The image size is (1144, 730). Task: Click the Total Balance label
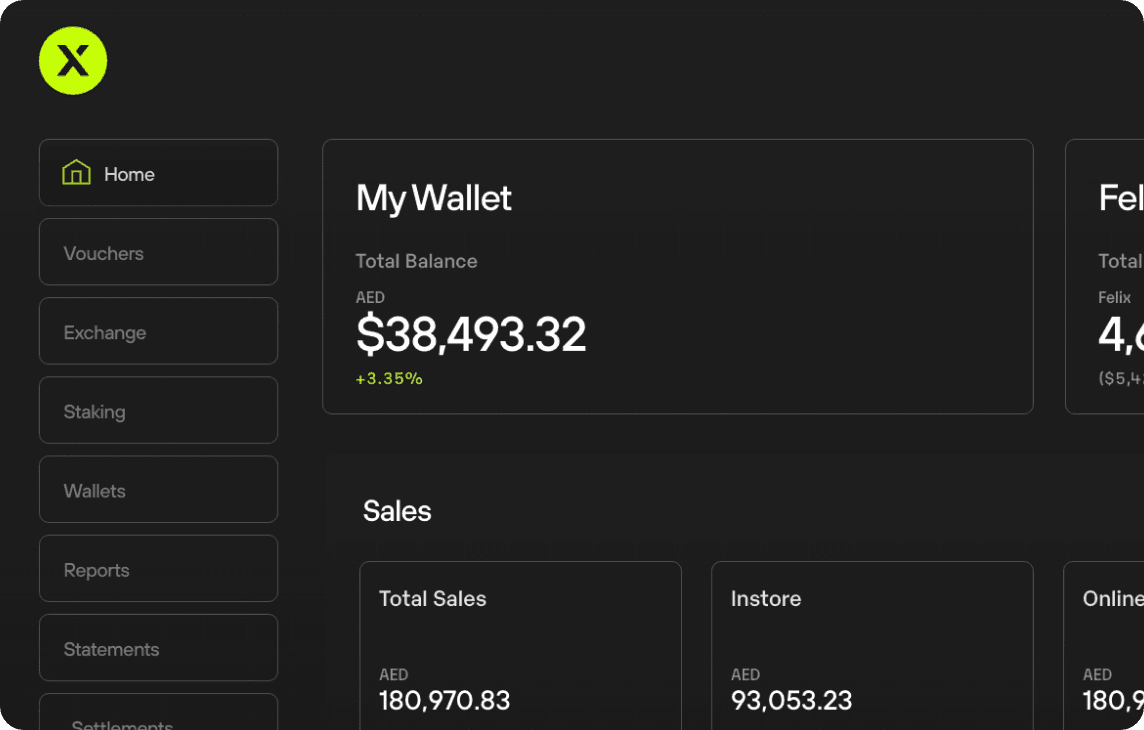416,261
